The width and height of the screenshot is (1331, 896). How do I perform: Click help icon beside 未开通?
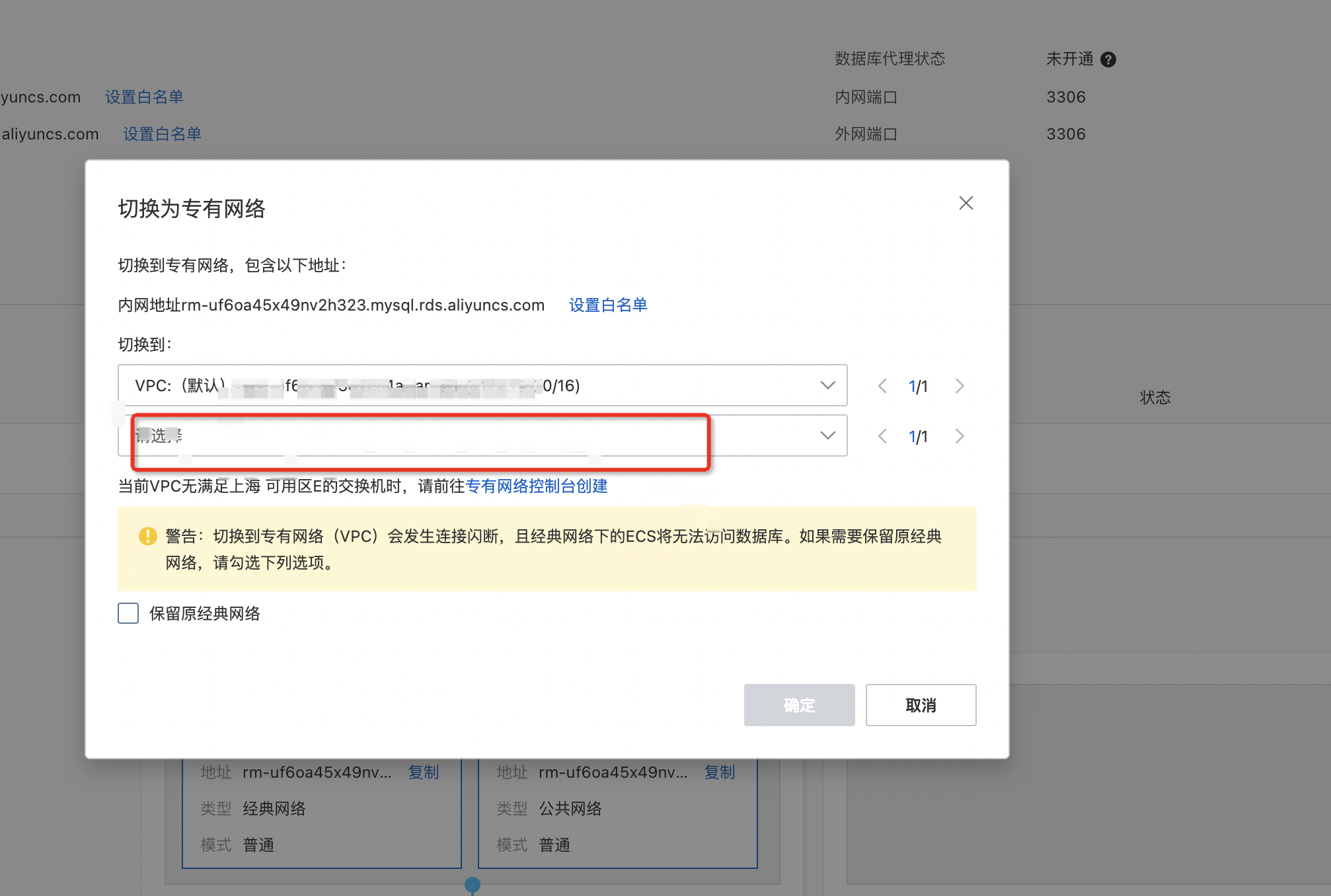1108,59
